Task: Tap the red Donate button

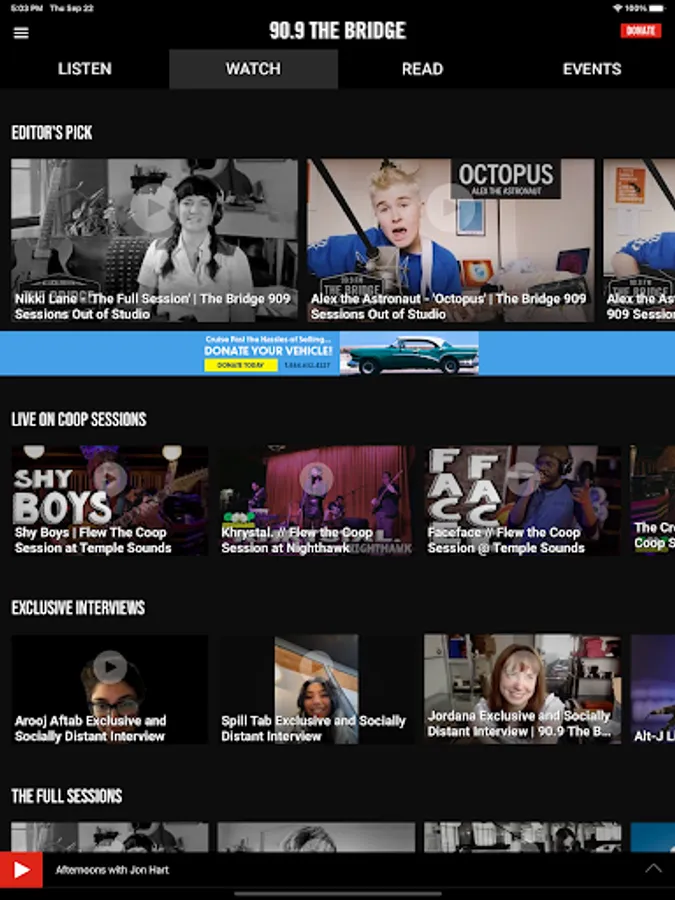Action: coord(641,30)
